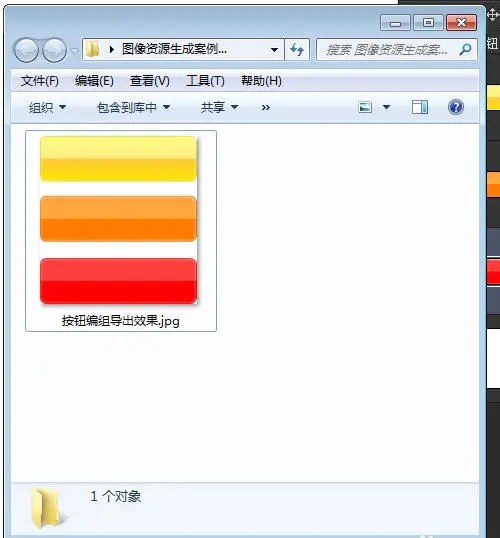Toggle the preview pane
The image size is (500, 538).
point(420,107)
